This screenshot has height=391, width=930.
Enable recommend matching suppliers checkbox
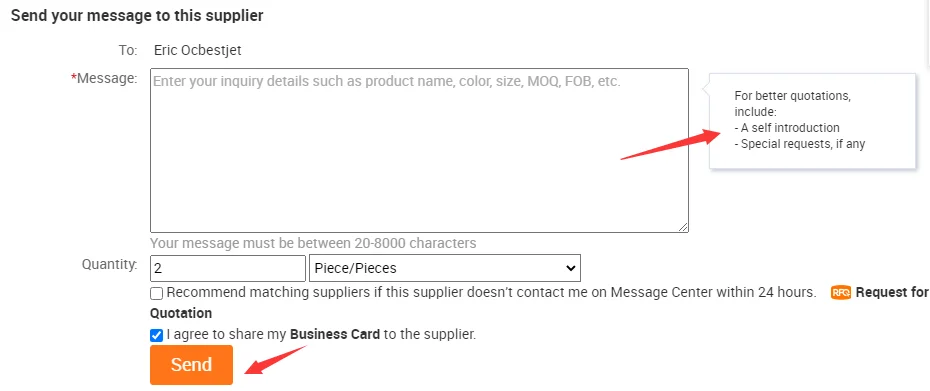(x=157, y=293)
